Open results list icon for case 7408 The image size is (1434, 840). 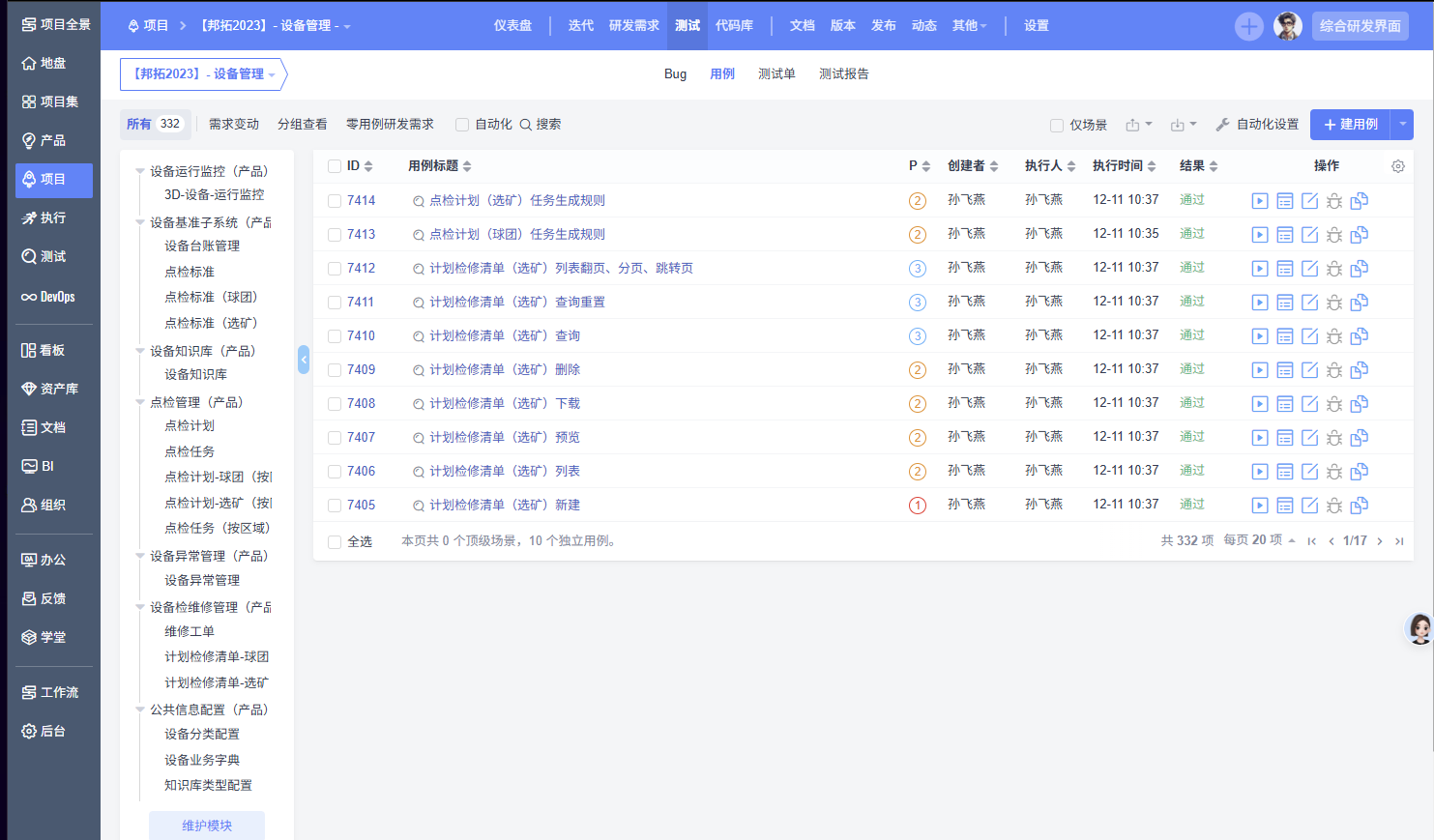click(1284, 404)
